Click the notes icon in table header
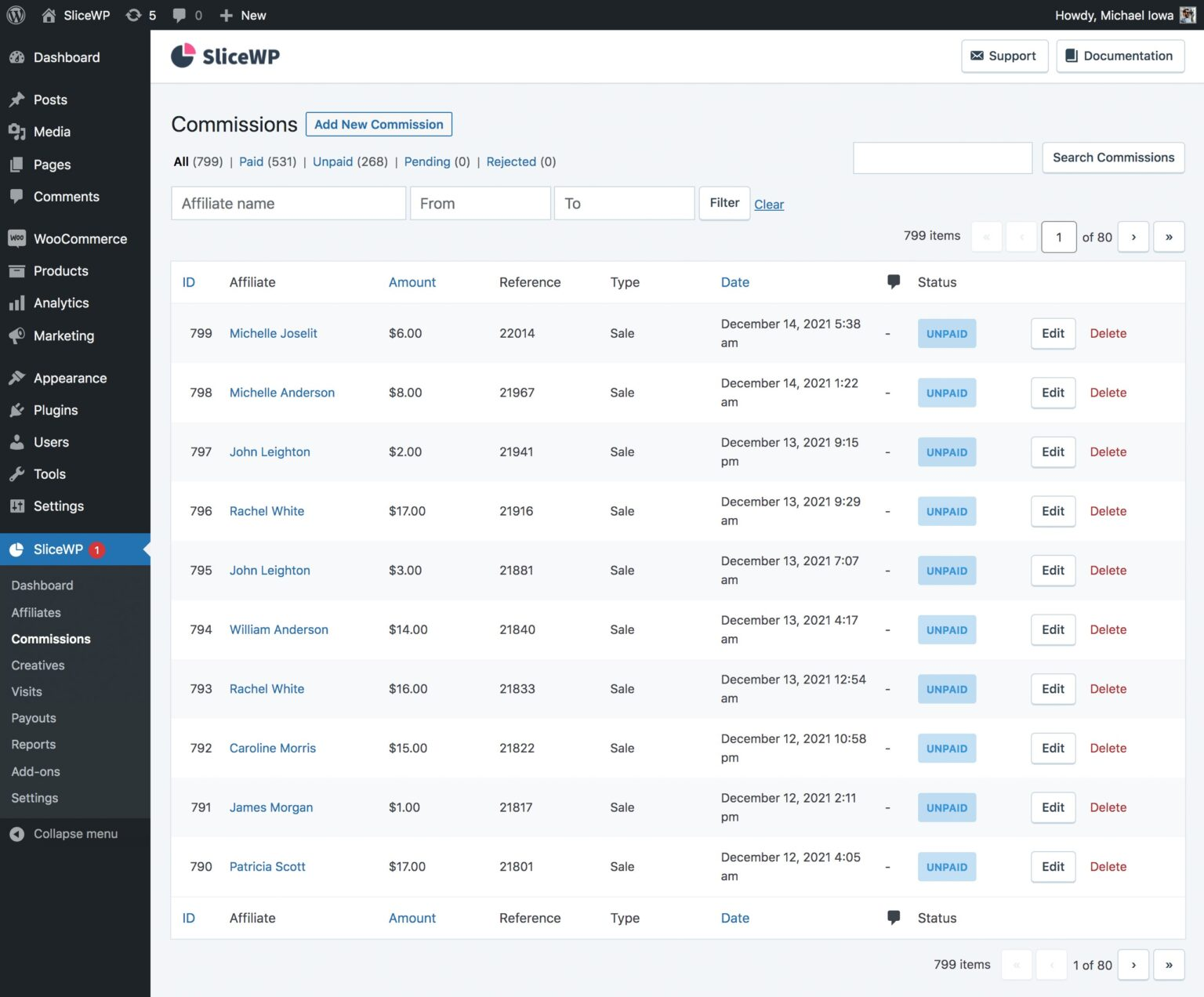This screenshot has height=997, width=1204. click(893, 281)
